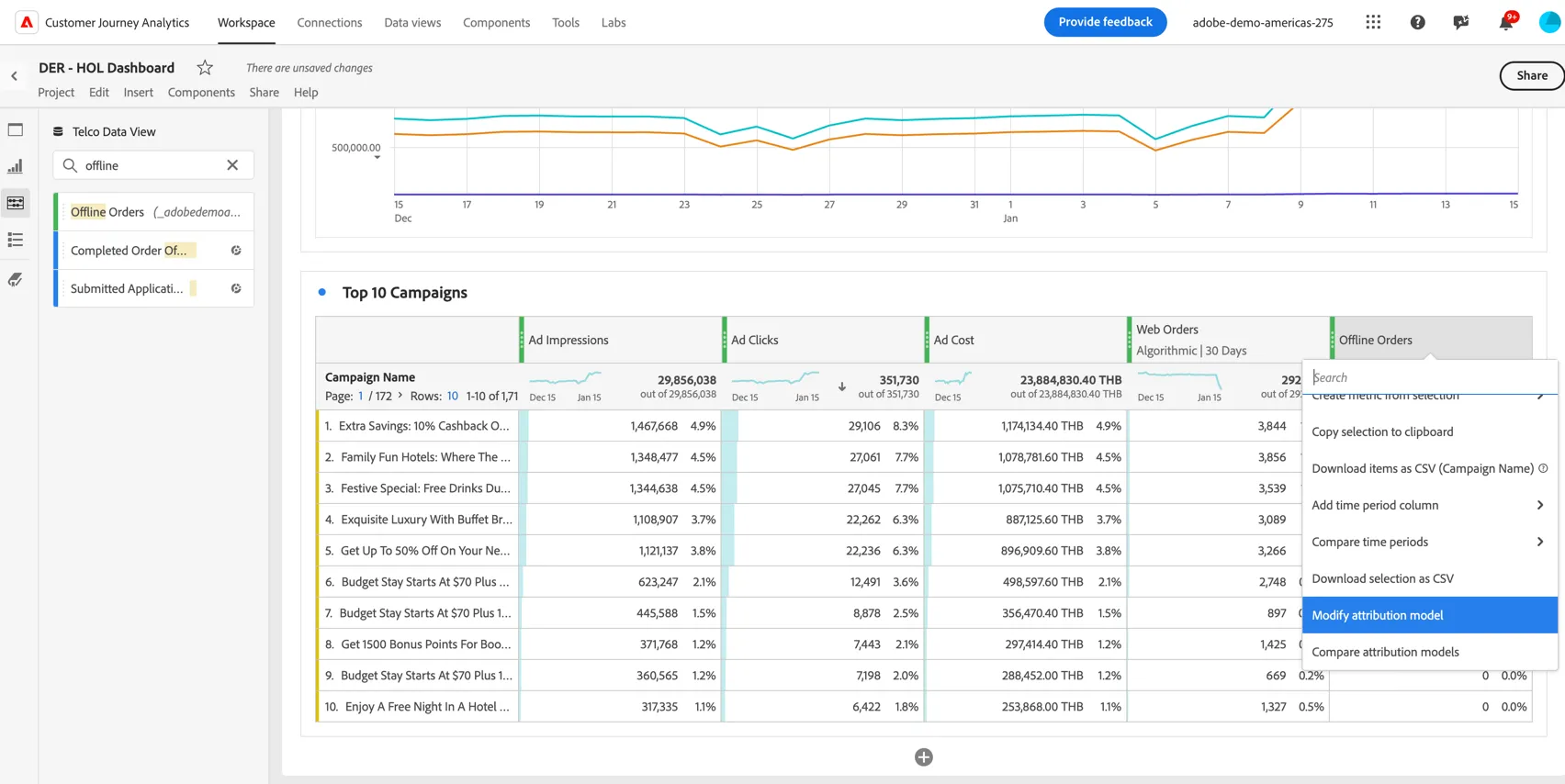Choose Compare attribution models

[x=1429, y=652]
